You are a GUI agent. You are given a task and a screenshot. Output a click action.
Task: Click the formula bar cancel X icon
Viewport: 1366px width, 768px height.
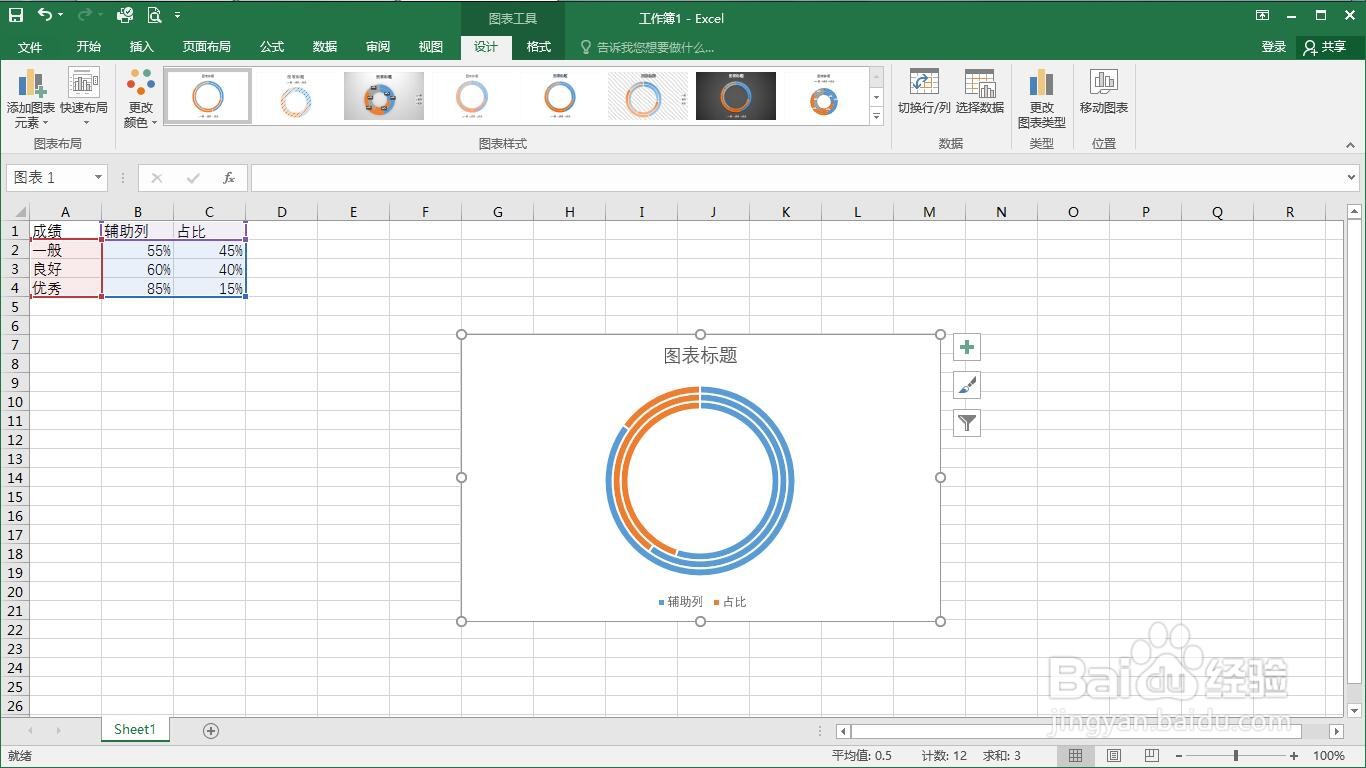tap(157, 178)
